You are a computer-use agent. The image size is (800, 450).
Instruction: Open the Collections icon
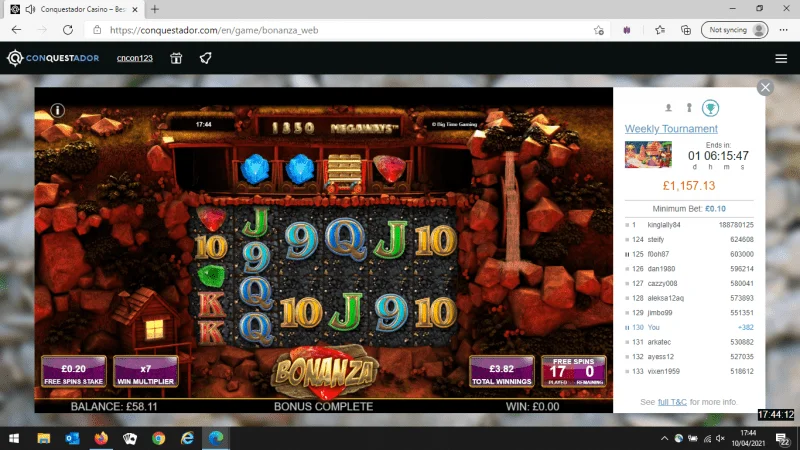point(686,30)
